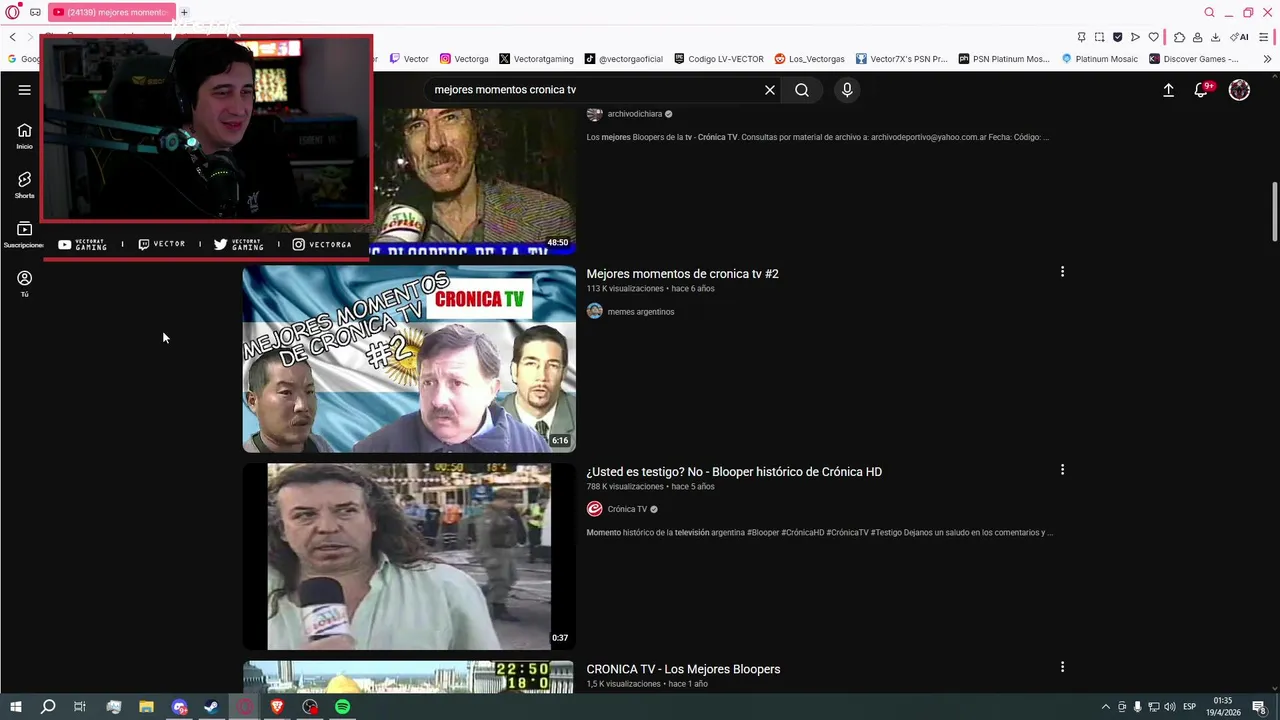Screen dimensions: 1280x720
Task: Open the Tú profile section
Action: pos(24,284)
